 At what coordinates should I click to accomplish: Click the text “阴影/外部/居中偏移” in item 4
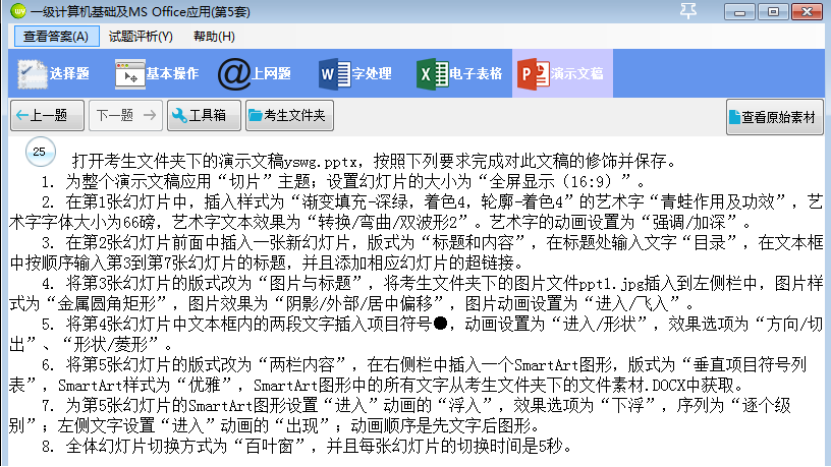[x=364, y=304]
